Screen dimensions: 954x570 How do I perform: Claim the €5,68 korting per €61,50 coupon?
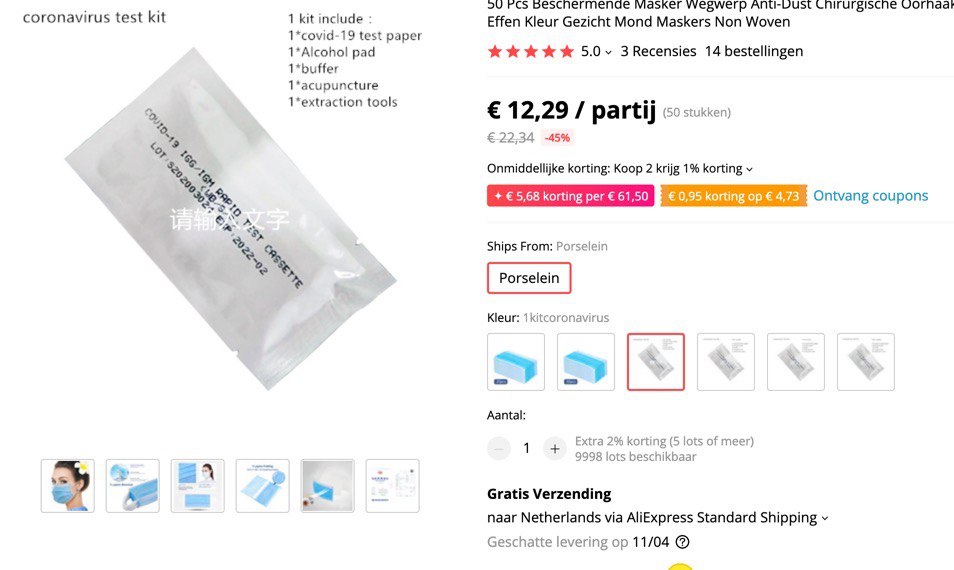[x=571, y=196]
